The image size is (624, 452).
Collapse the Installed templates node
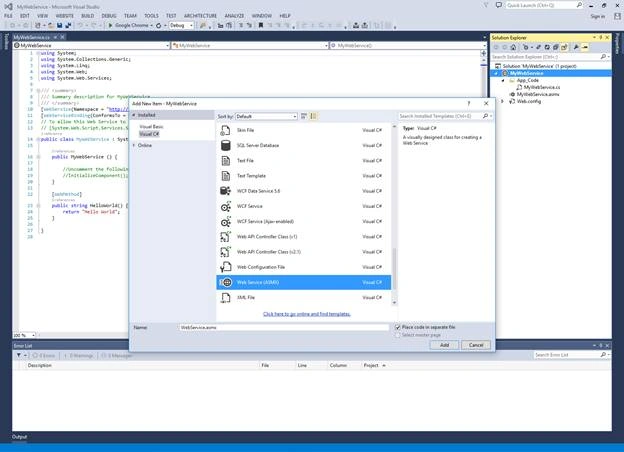pos(134,115)
